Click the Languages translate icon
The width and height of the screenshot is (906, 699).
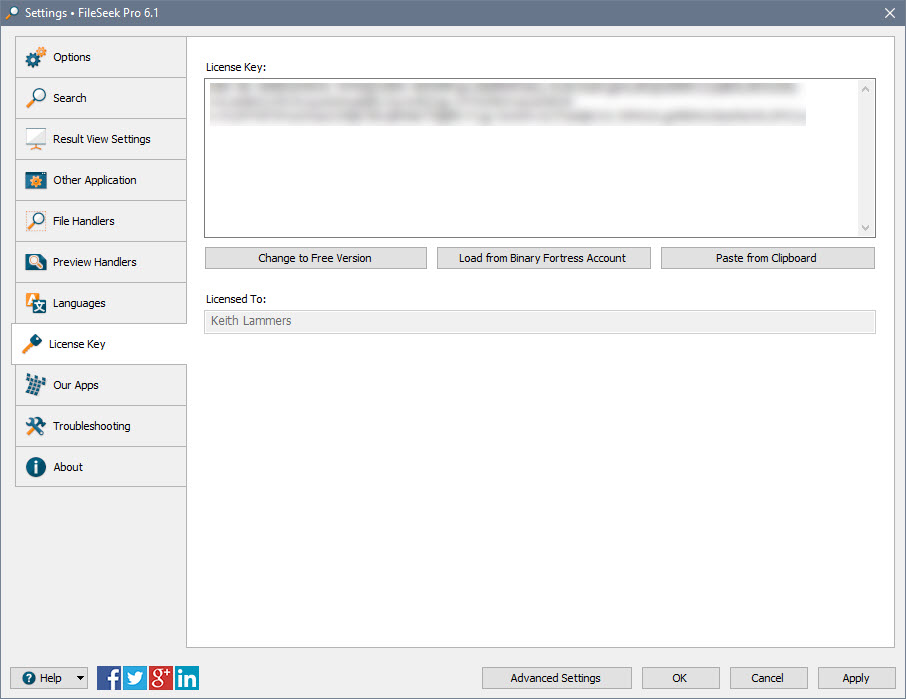[36, 303]
